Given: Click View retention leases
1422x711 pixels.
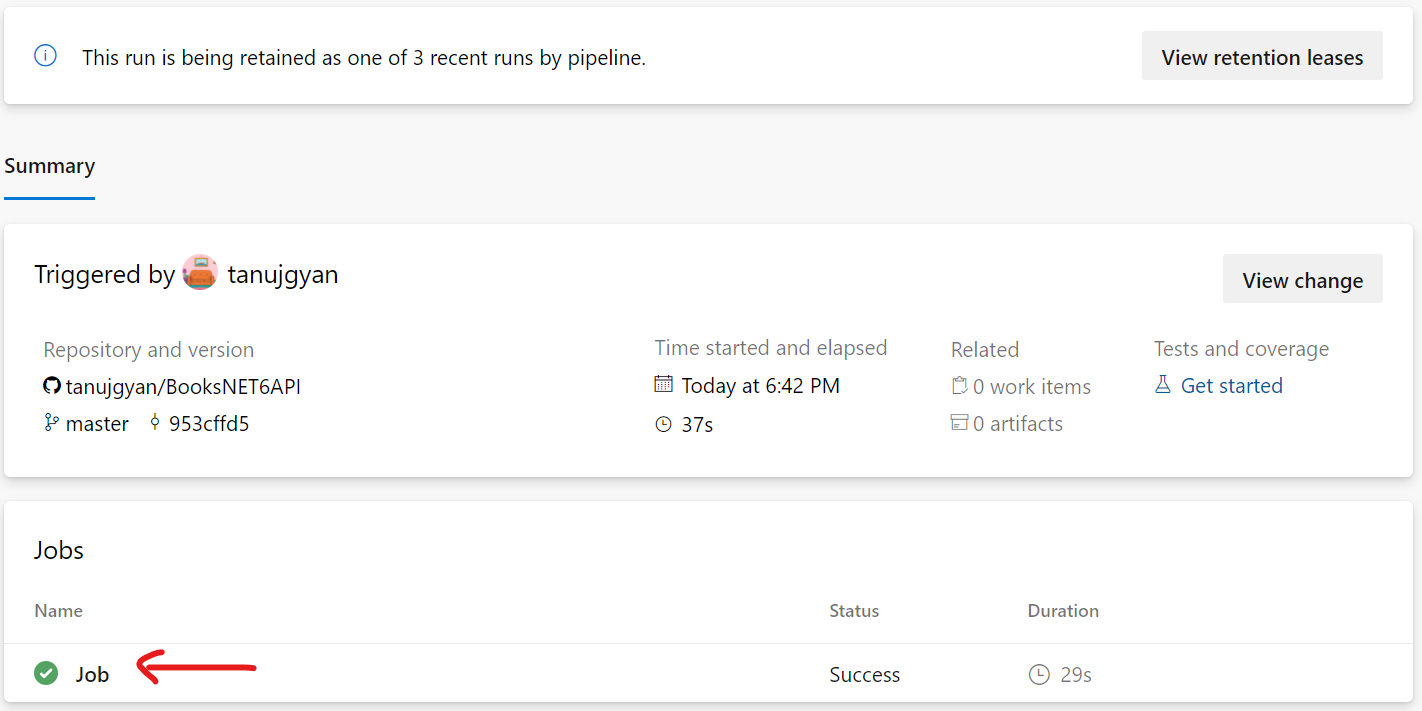Looking at the screenshot, I should [x=1261, y=56].
